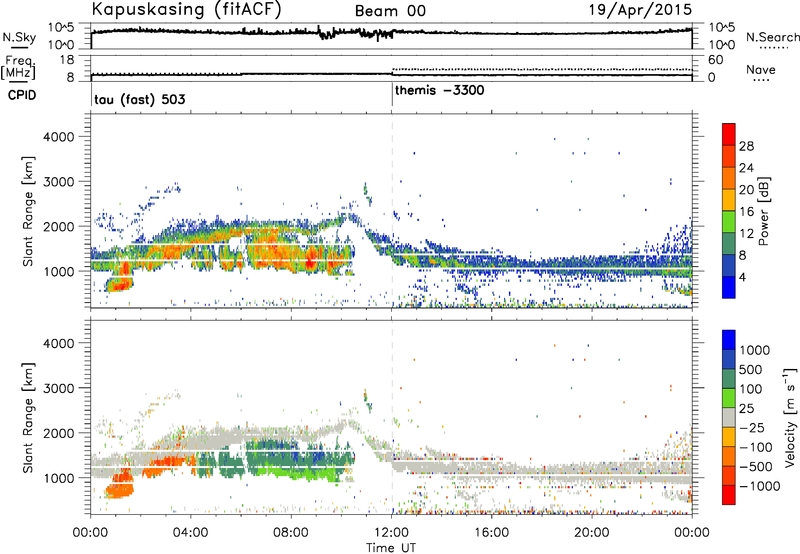Click the '-100' velocity scale value

[x=756, y=447]
